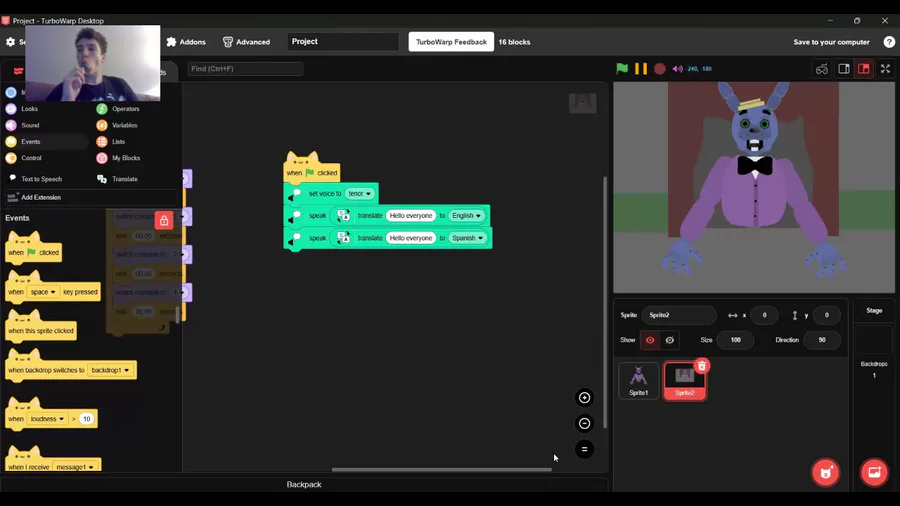This screenshot has height=506, width=900.
Task: Click the Size field showing 100
Action: 735,340
